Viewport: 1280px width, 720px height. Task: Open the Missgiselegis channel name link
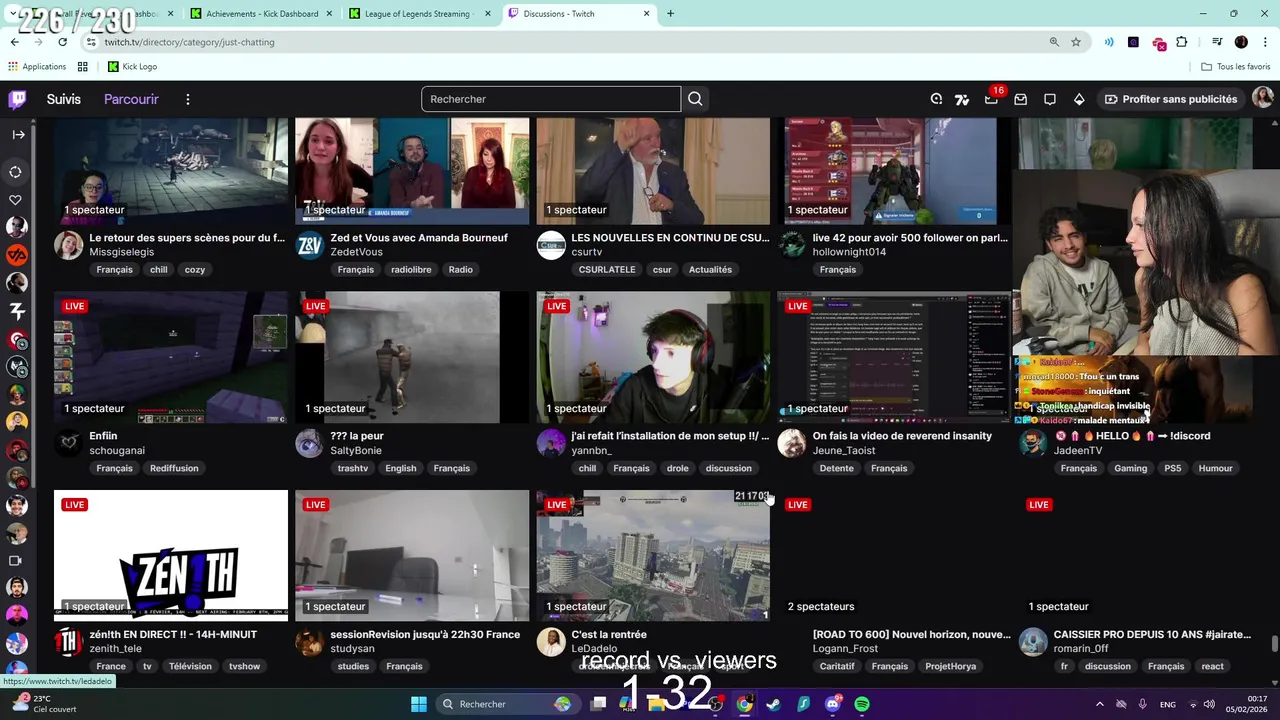[122, 253]
